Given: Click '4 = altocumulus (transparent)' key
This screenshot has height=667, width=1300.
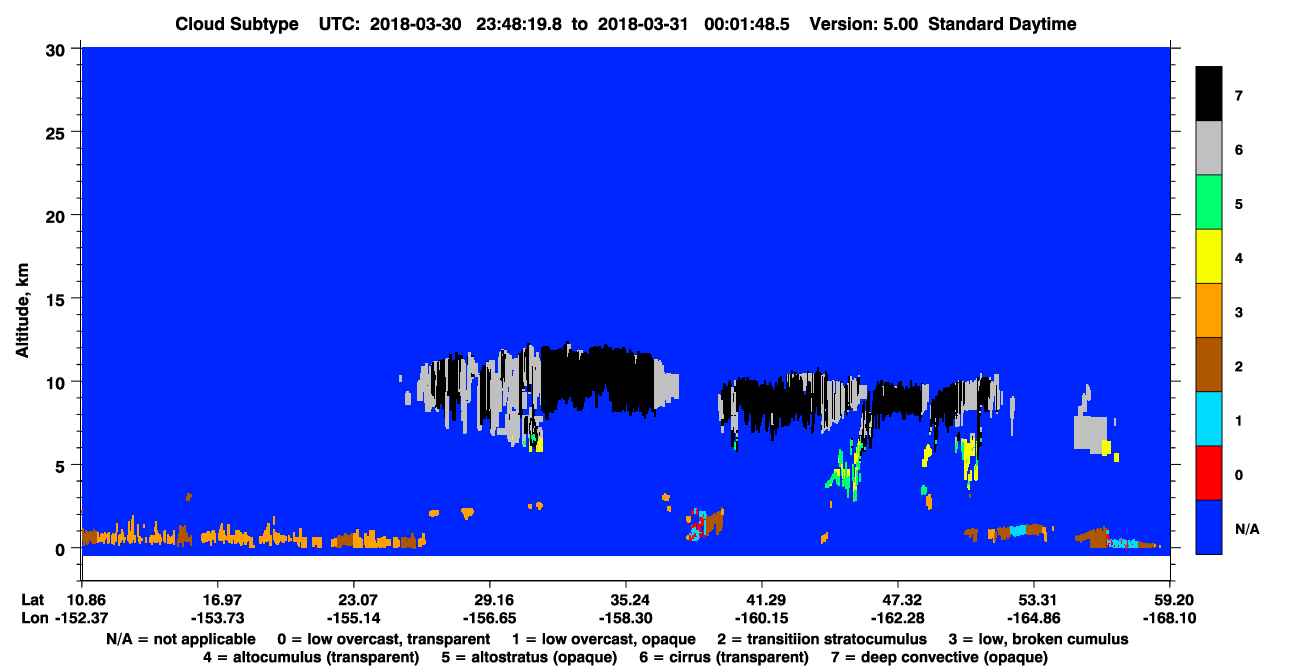Looking at the screenshot, I should 311,657.
